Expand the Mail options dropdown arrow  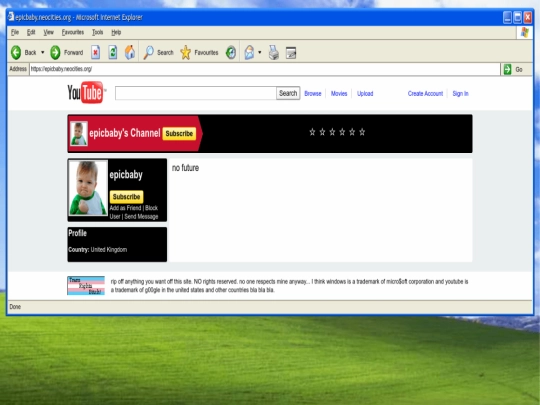coord(260,52)
